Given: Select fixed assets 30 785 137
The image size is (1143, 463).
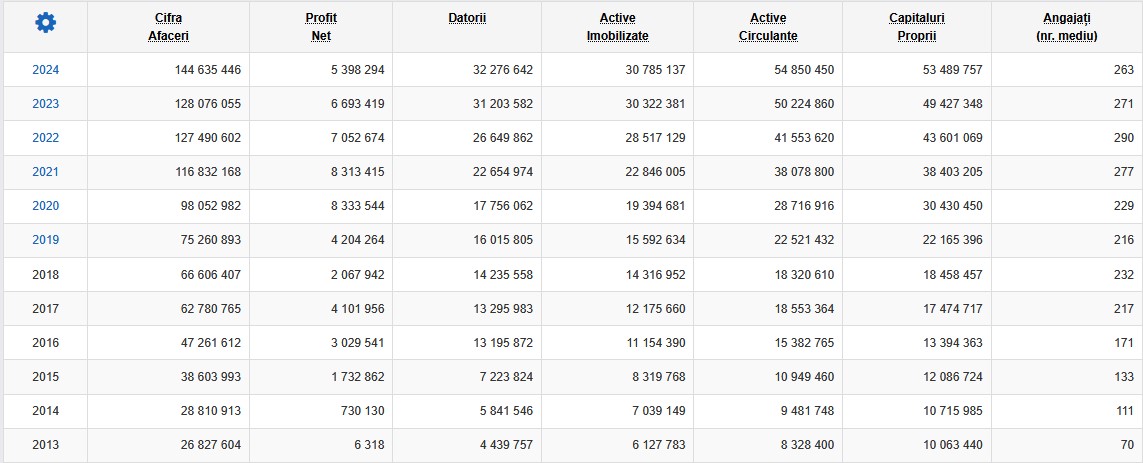Looking at the screenshot, I should tap(655, 70).
